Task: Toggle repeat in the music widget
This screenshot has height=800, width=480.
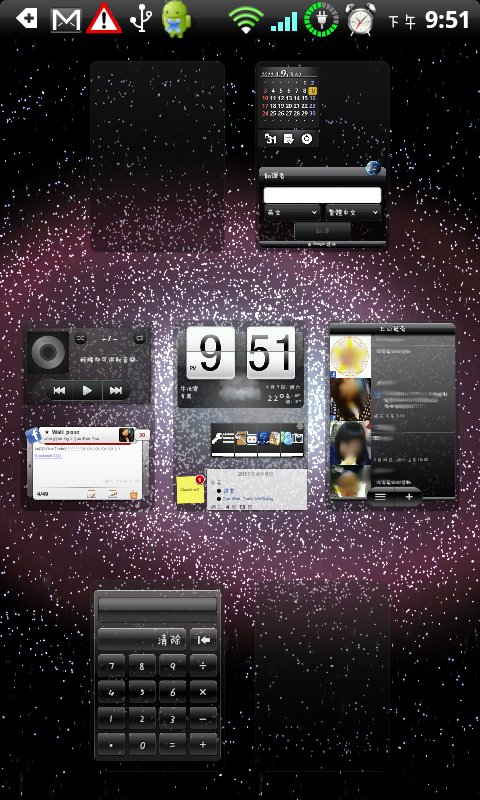Action: (139, 337)
